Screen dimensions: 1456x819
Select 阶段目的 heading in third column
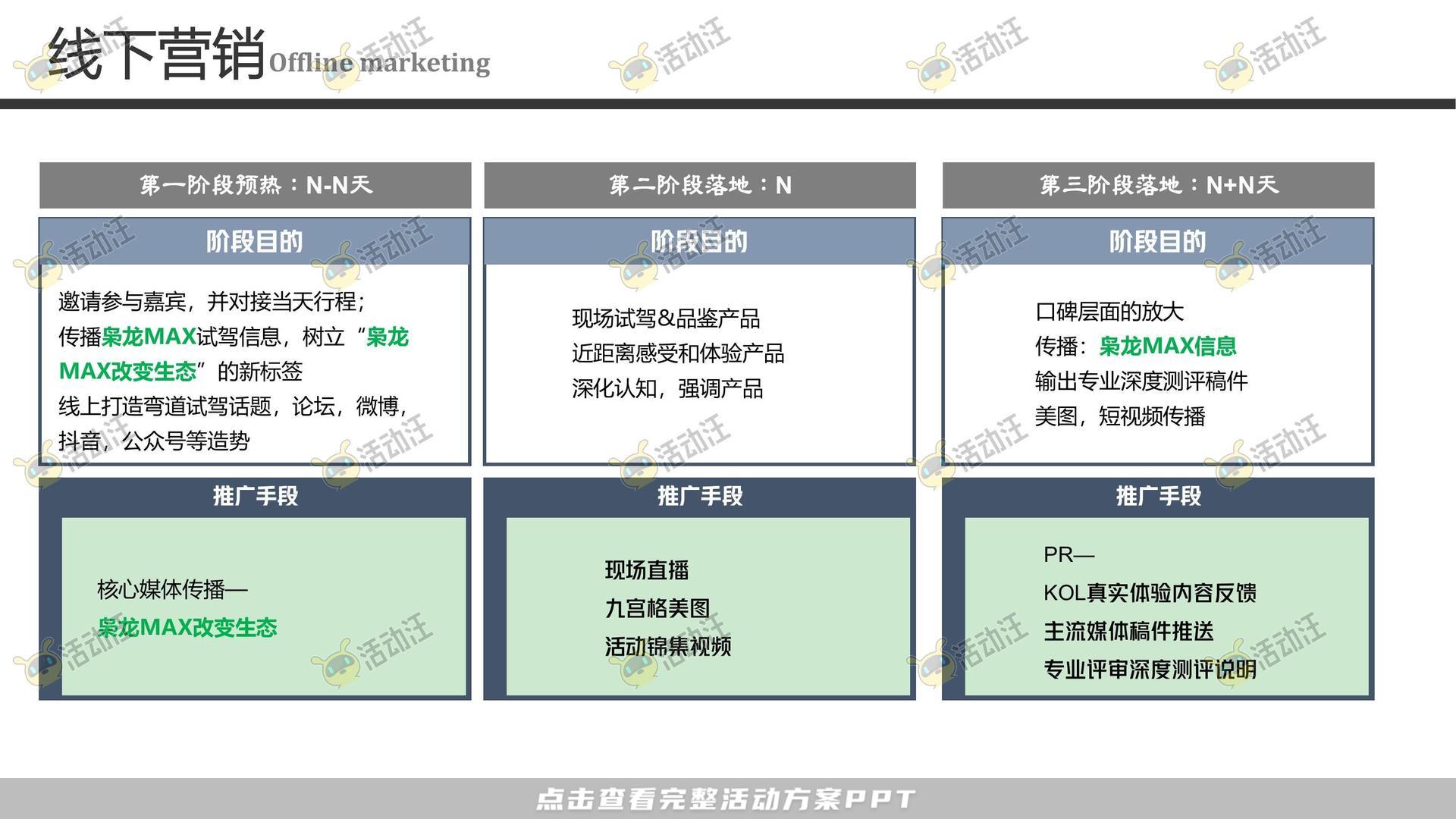coord(1158,242)
